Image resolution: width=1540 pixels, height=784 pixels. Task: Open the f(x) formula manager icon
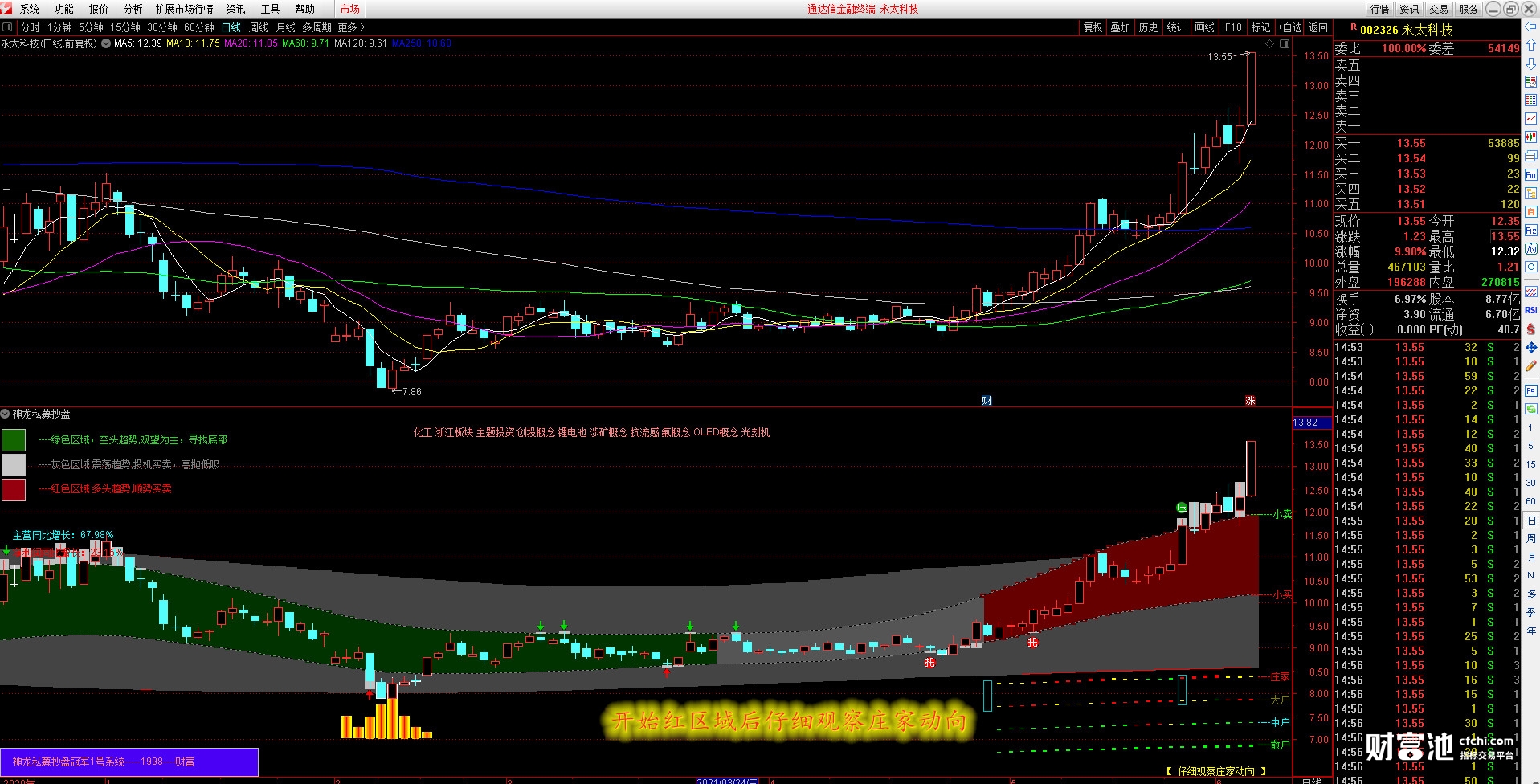pos(1530,249)
